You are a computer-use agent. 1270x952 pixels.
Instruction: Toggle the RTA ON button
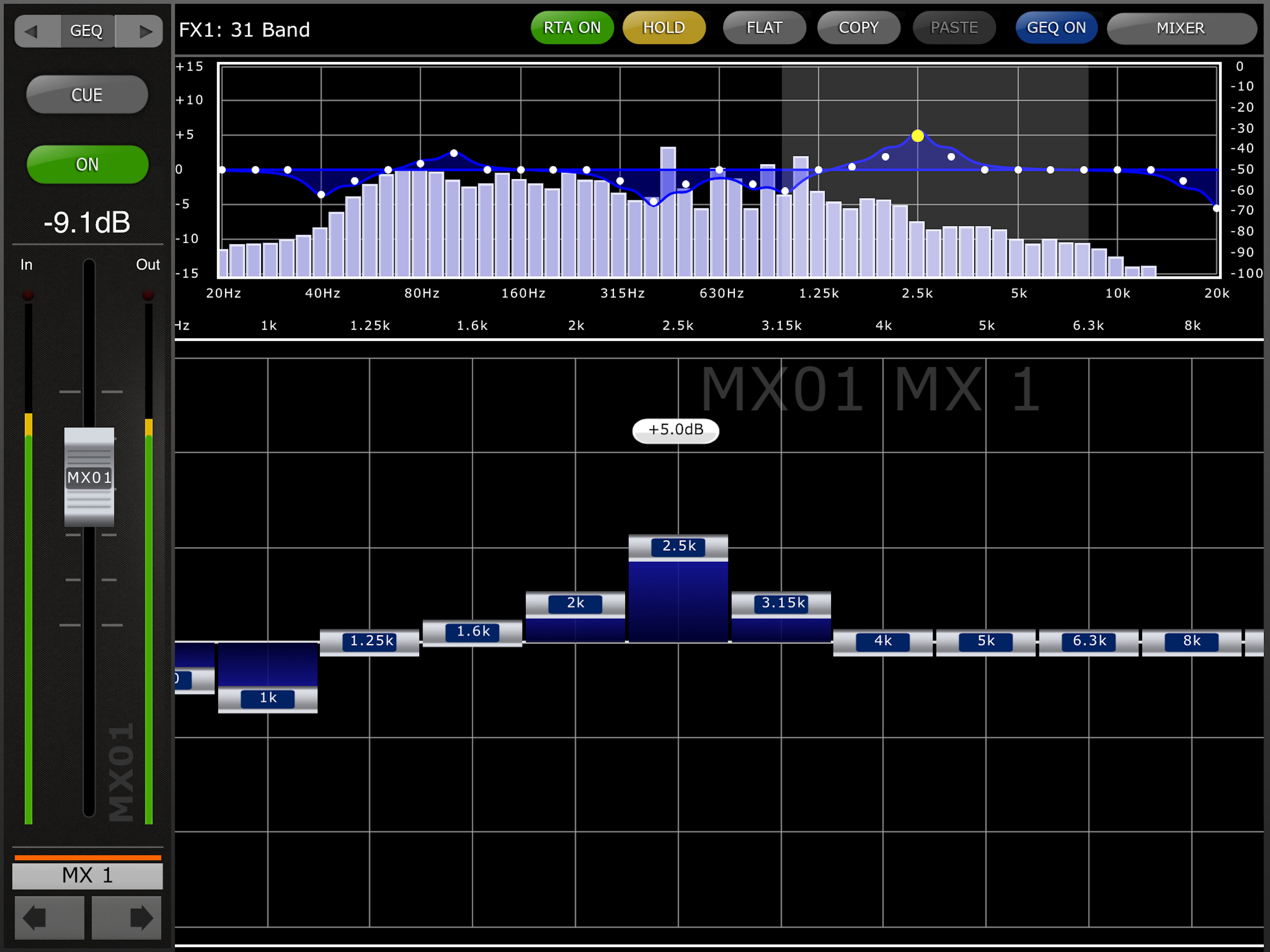pos(572,28)
